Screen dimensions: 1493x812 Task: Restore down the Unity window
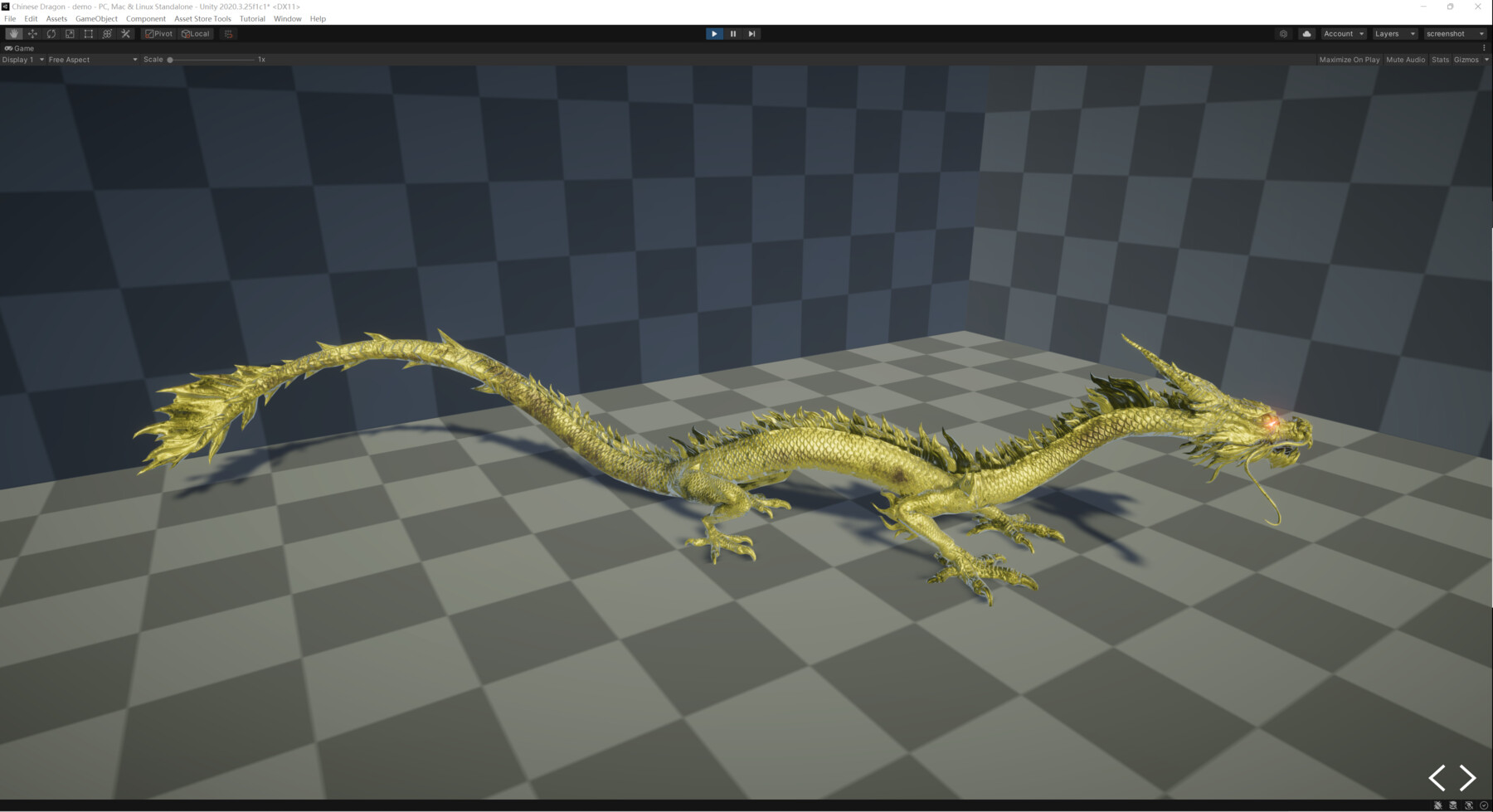tap(1450, 7)
